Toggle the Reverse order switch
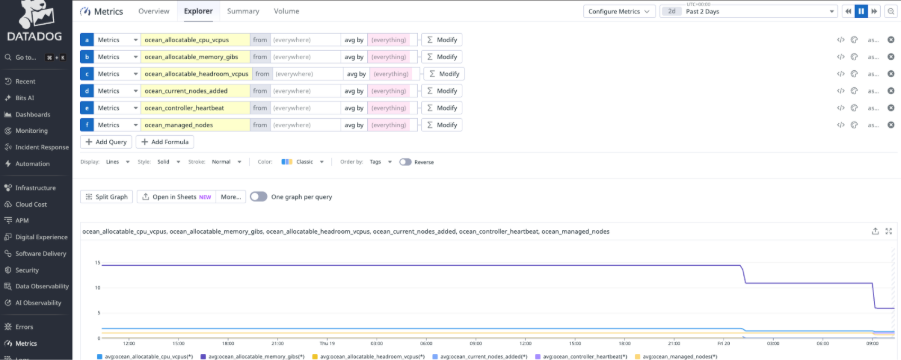 pyautogui.click(x=405, y=162)
